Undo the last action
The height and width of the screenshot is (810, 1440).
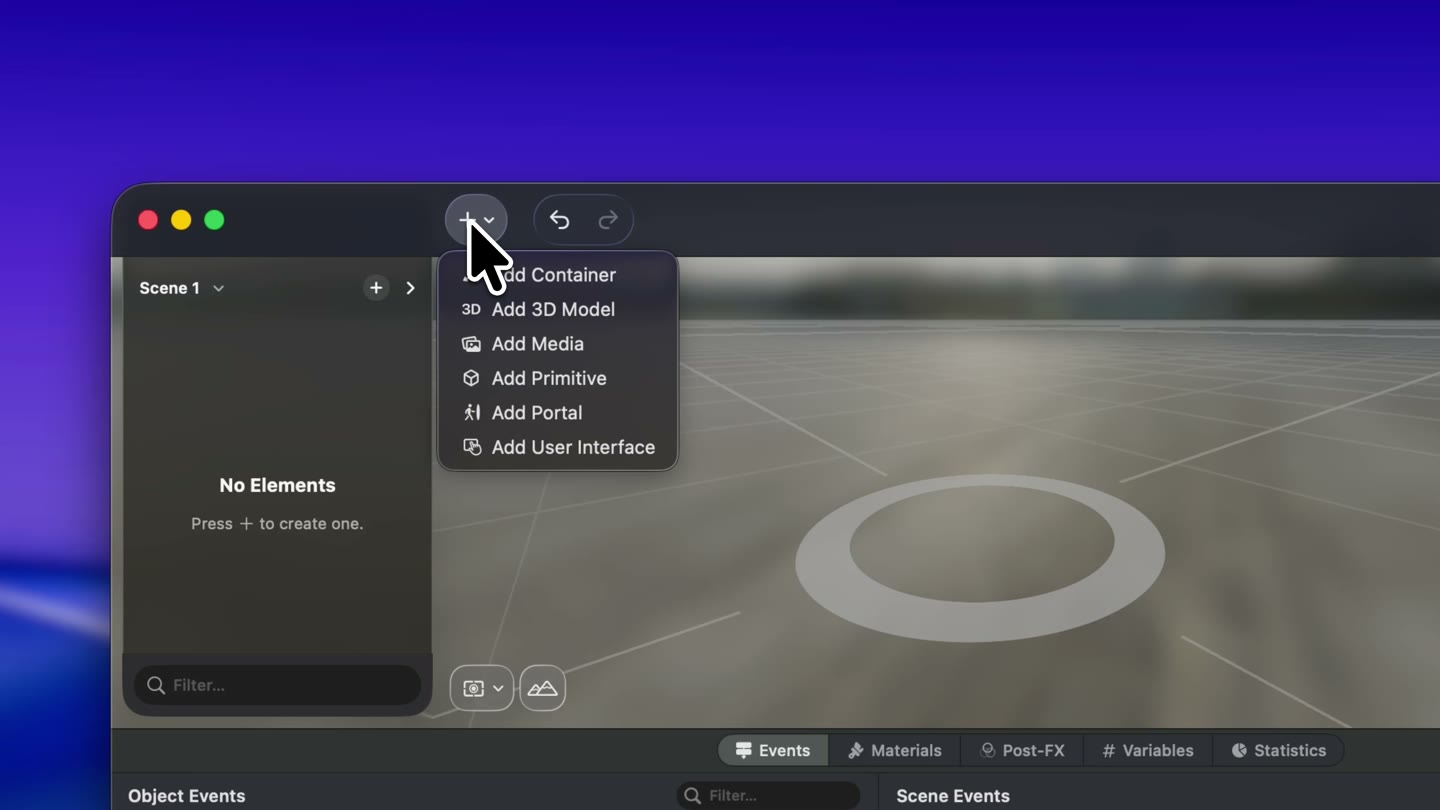559,220
